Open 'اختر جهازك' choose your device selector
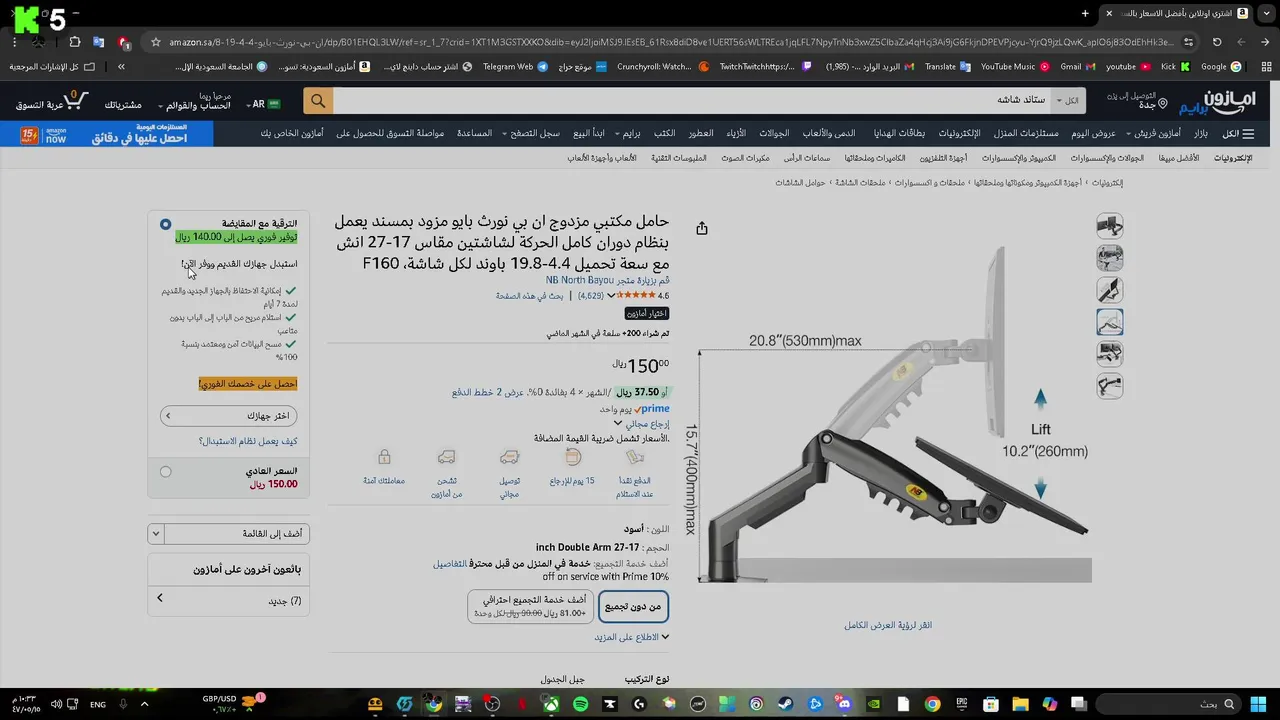The width and height of the screenshot is (1280, 720). click(x=228, y=415)
